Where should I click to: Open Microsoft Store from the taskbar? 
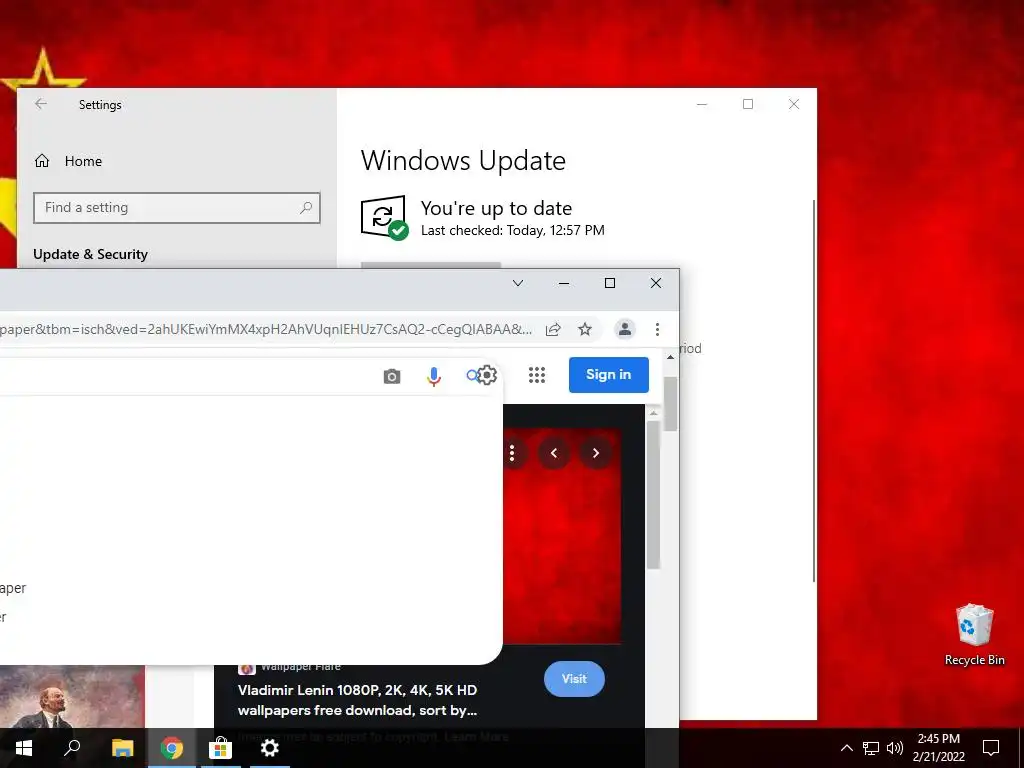220,748
